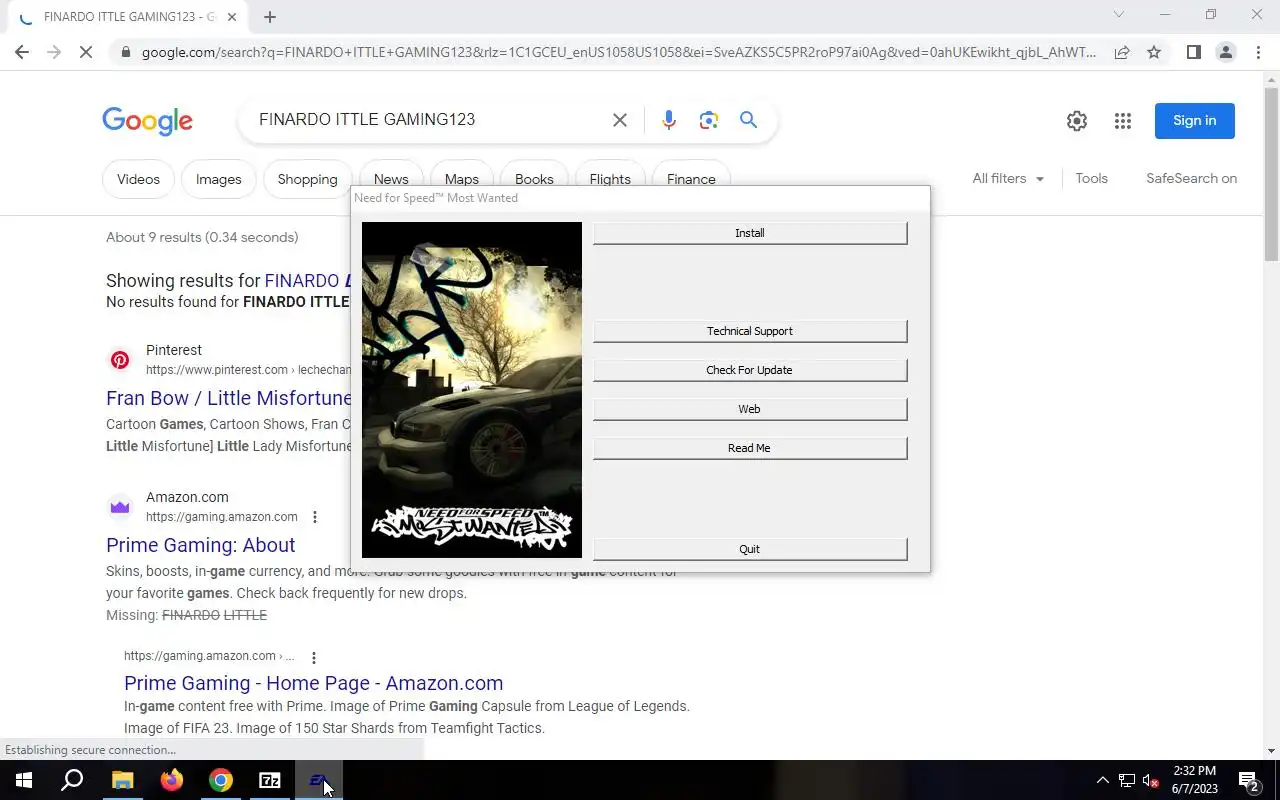Click the Most Wanted cover art image
The width and height of the screenshot is (1280, 800).
click(x=472, y=390)
